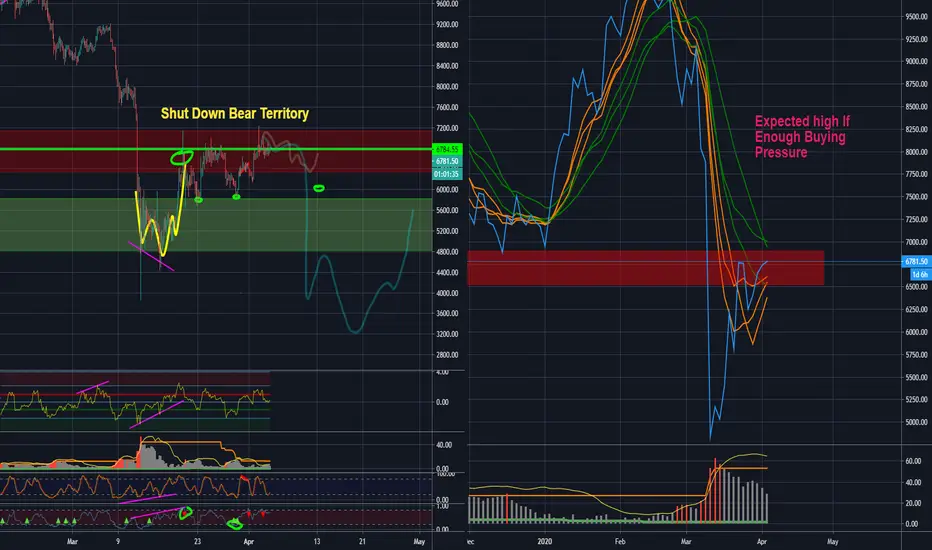
Task: Click the 5600.00 label on left price axis
Action: (x=447, y=210)
